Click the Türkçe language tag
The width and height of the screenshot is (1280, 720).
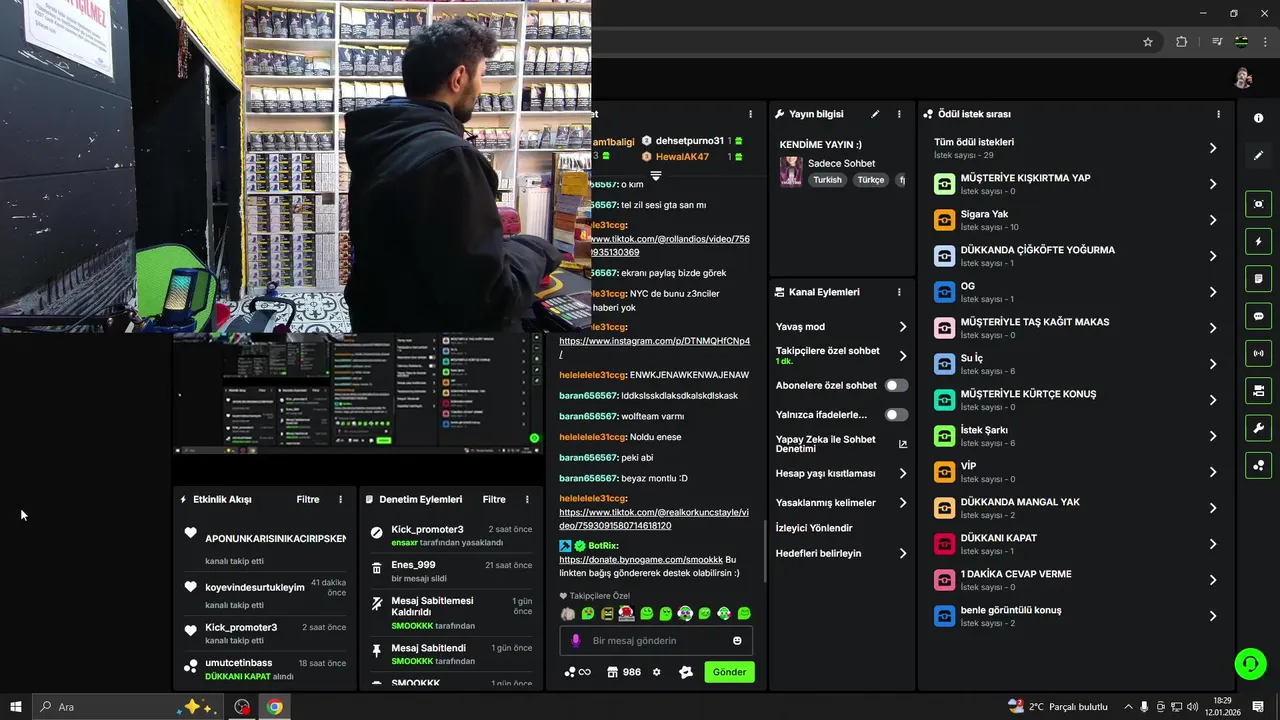pos(871,180)
